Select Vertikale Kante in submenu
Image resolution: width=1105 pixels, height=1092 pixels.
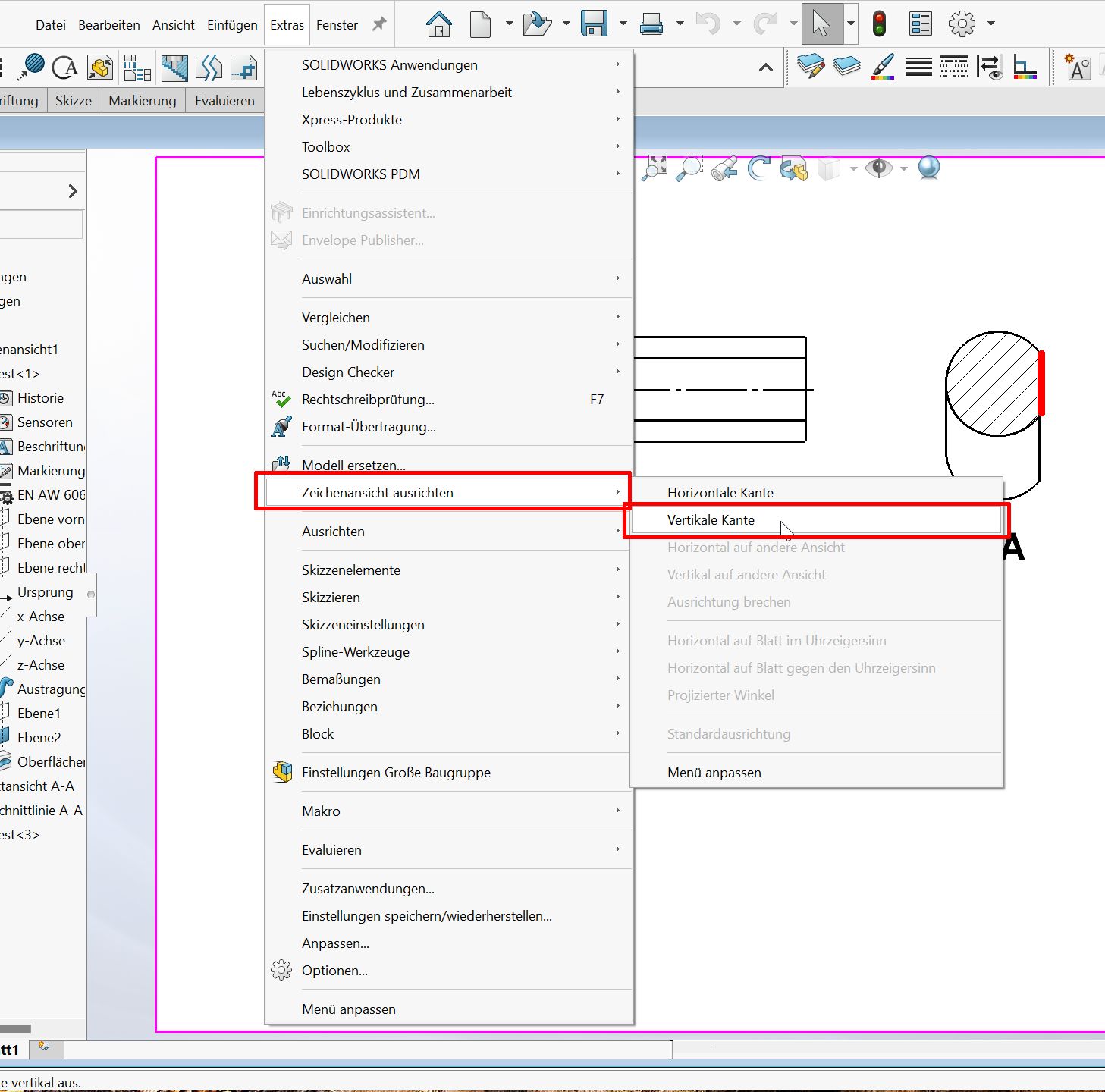(816, 520)
